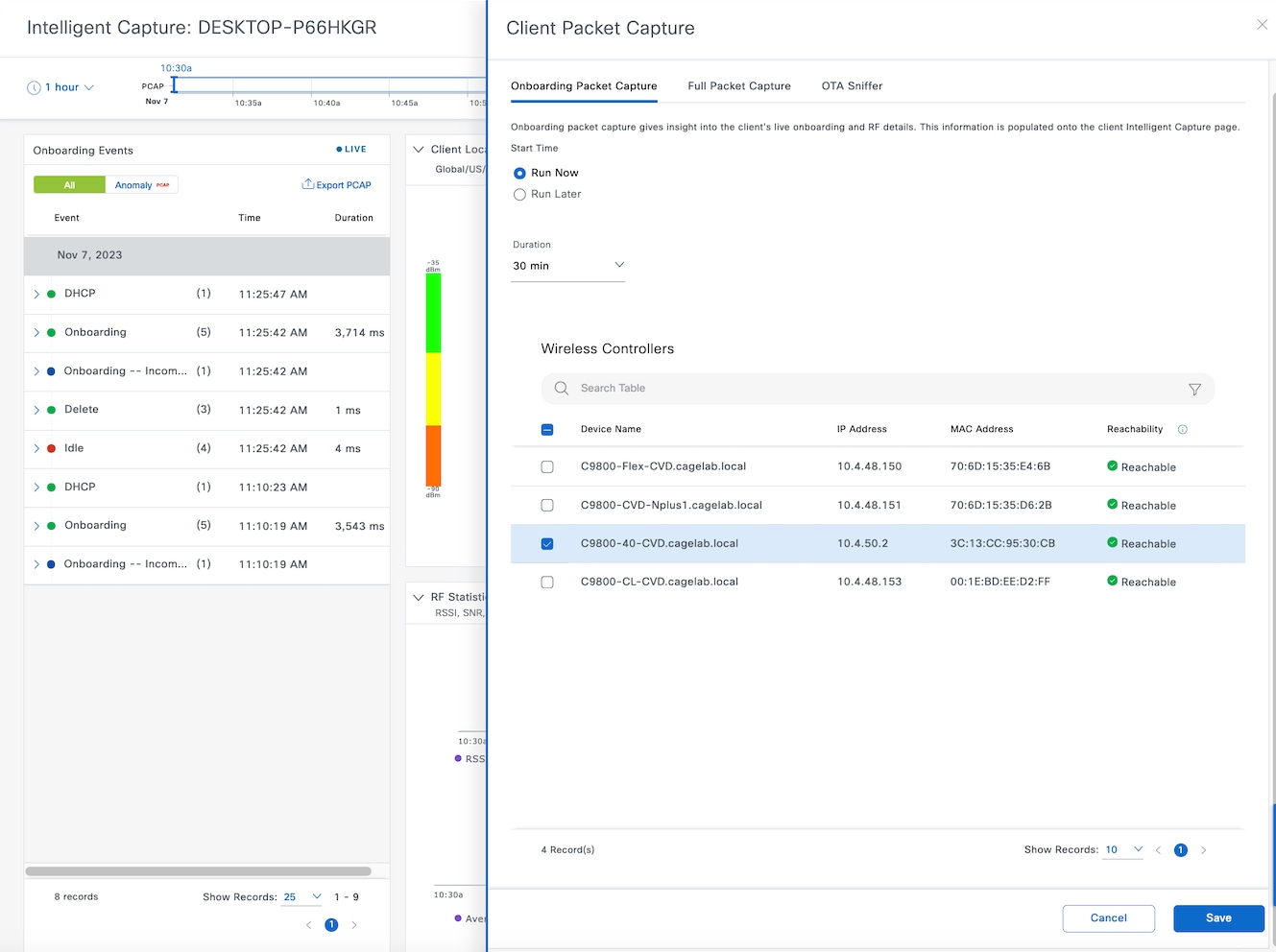Go to next page of wireless controllers
Image resolution: width=1276 pixels, height=952 pixels.
[1203, 850]
